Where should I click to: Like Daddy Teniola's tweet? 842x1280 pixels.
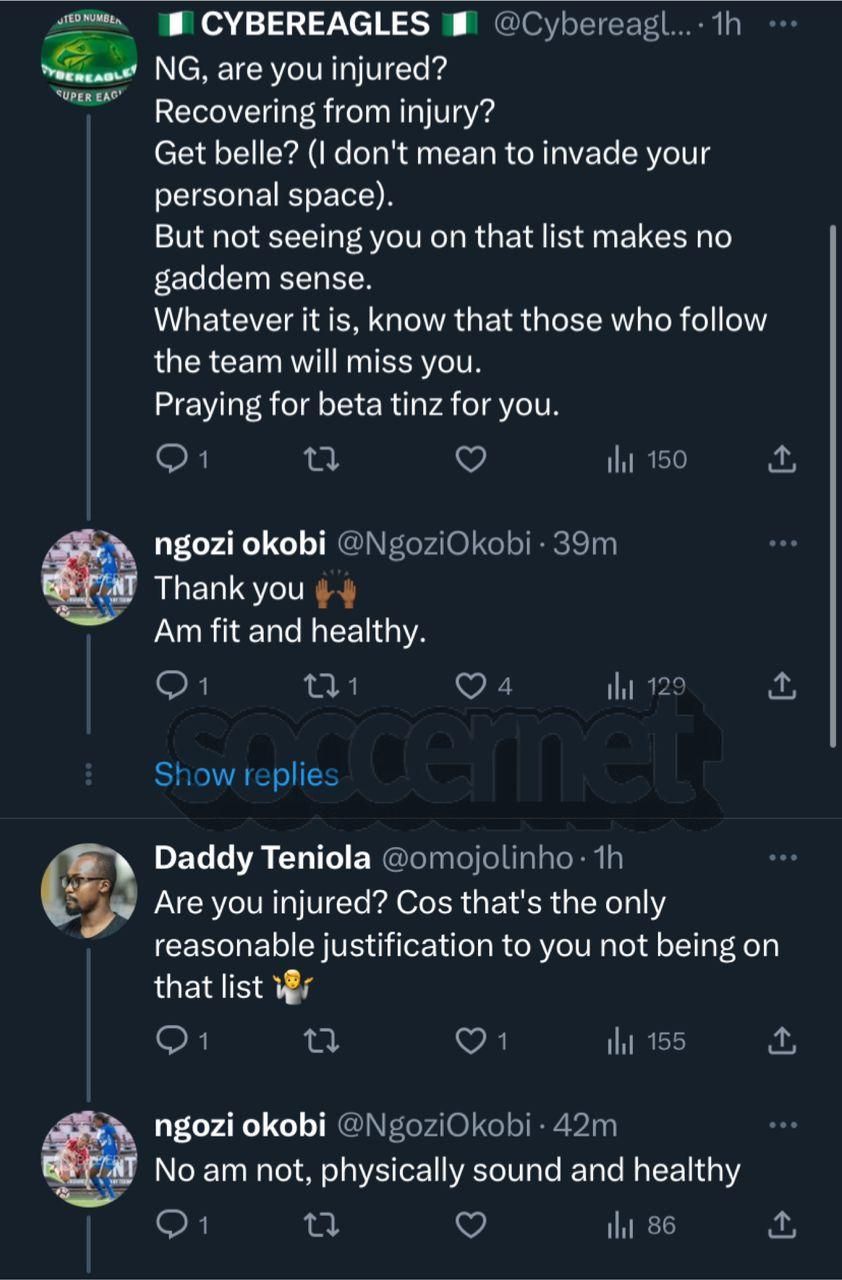point(470,1041)
